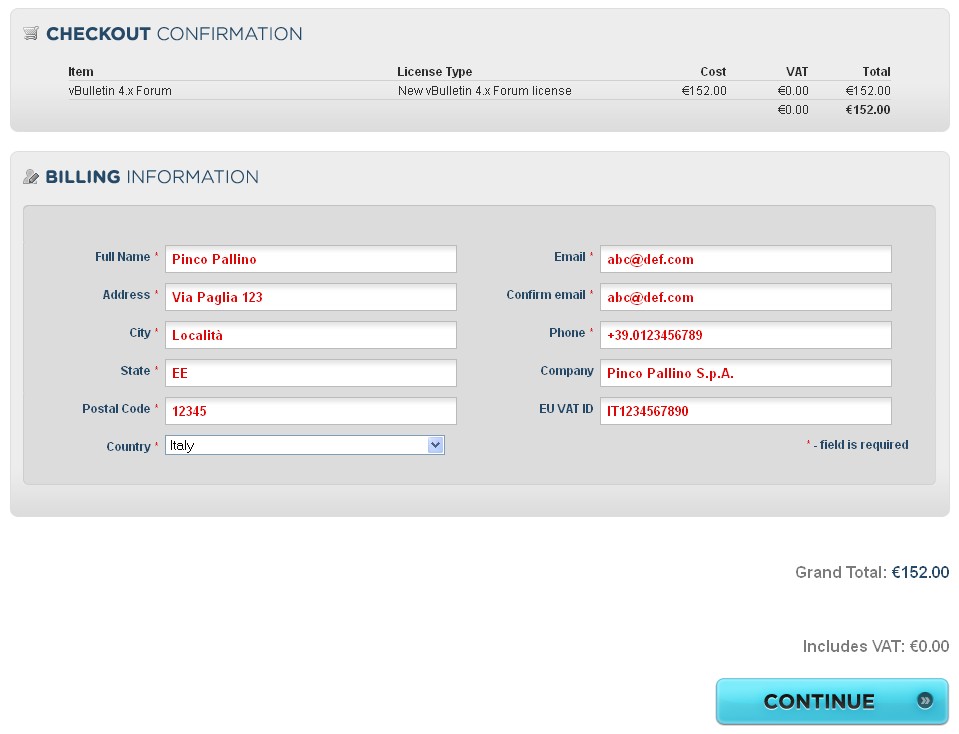Click the Grand Total amount text

[920, 573]
